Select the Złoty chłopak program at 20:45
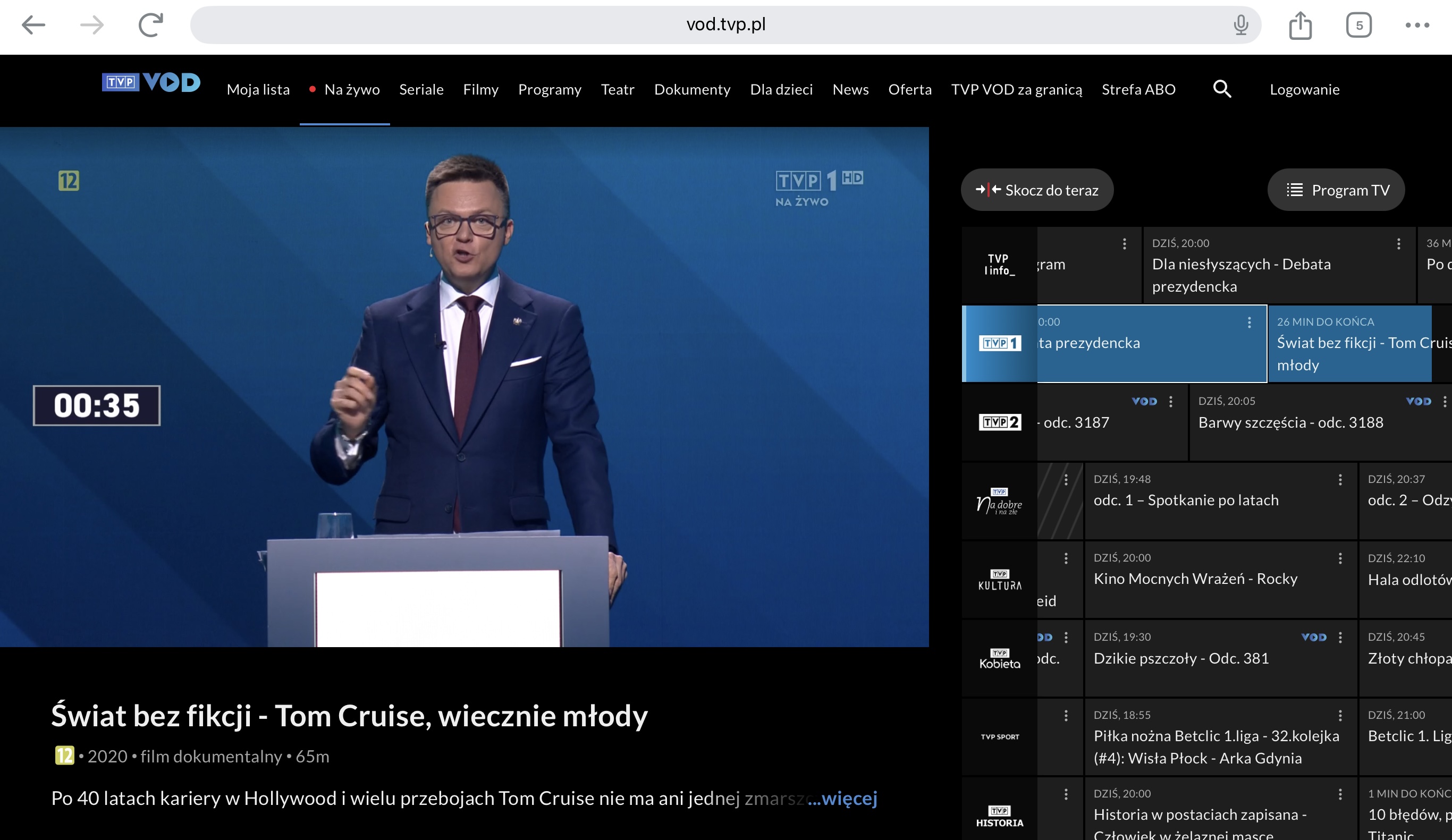Viewport: 1452px width, 840px height. coord(1406,658)
